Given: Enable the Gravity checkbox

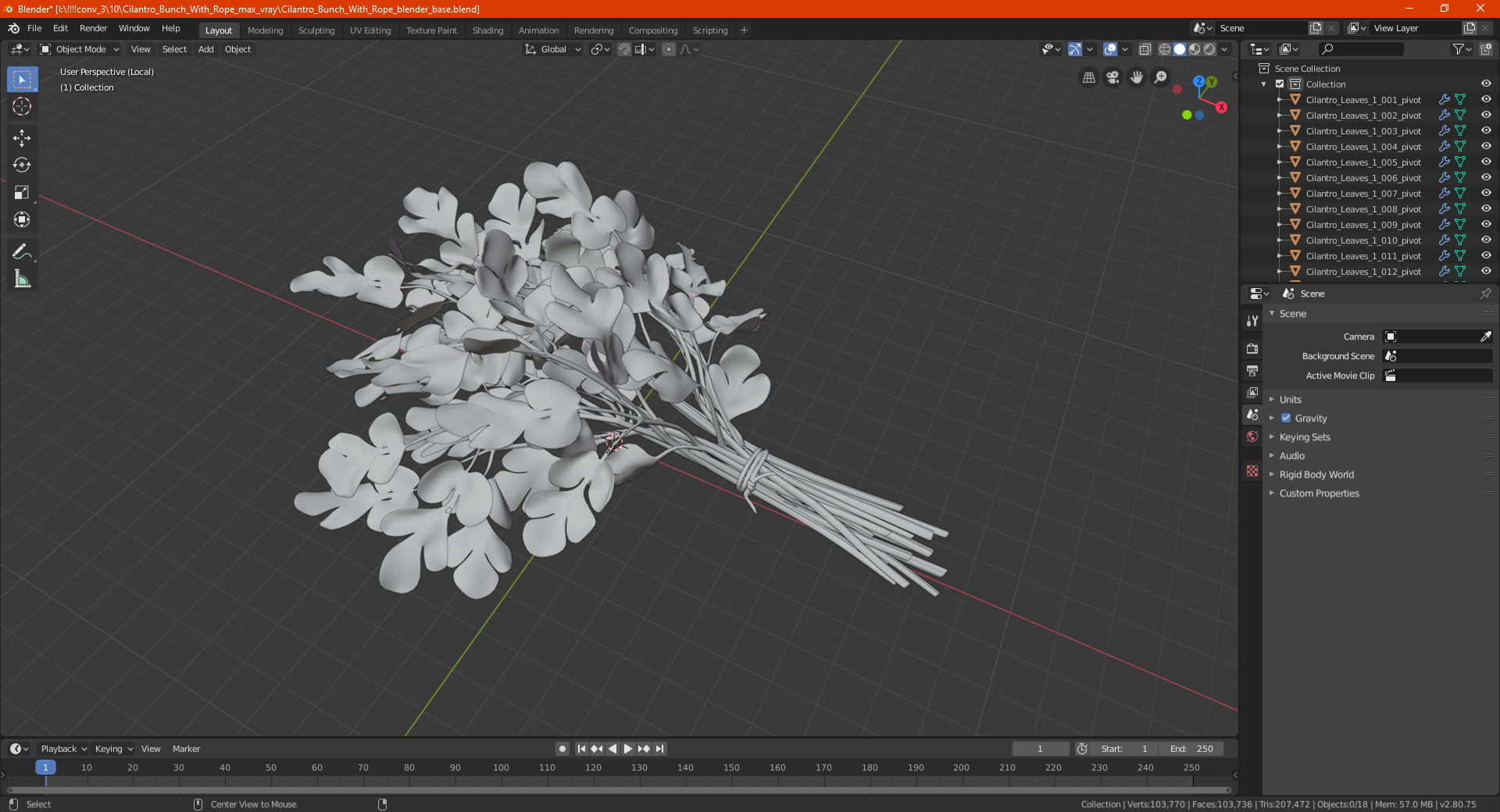Looking at the screenshot, I should [1286, 418].
